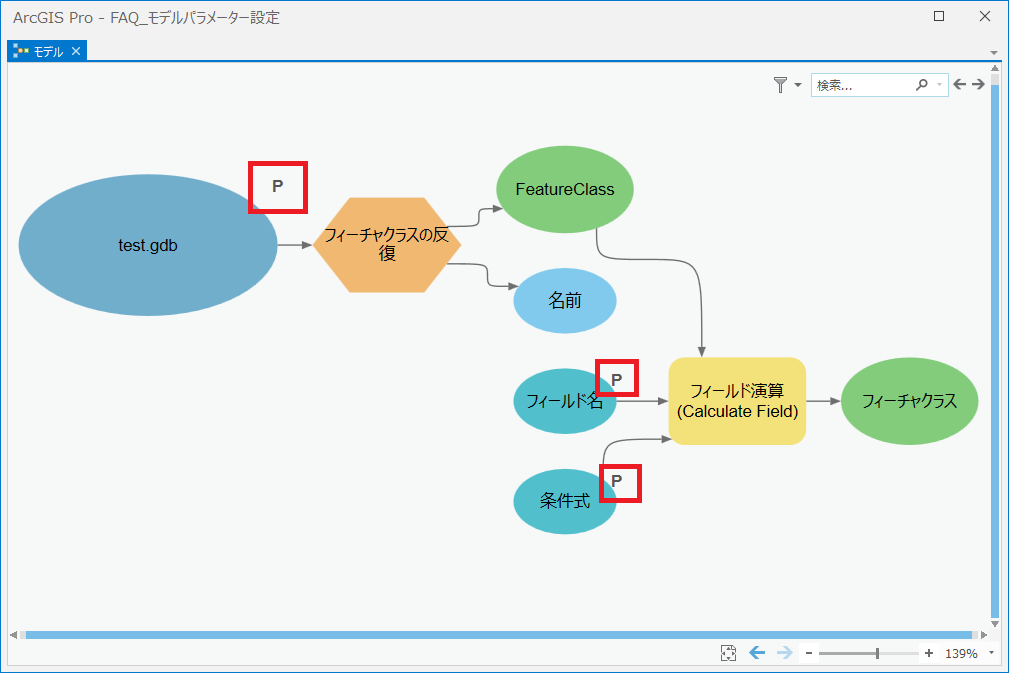The image size is (1009, 673).
Task: Select the フィーチャクラス output element
Action: [910, 401]
